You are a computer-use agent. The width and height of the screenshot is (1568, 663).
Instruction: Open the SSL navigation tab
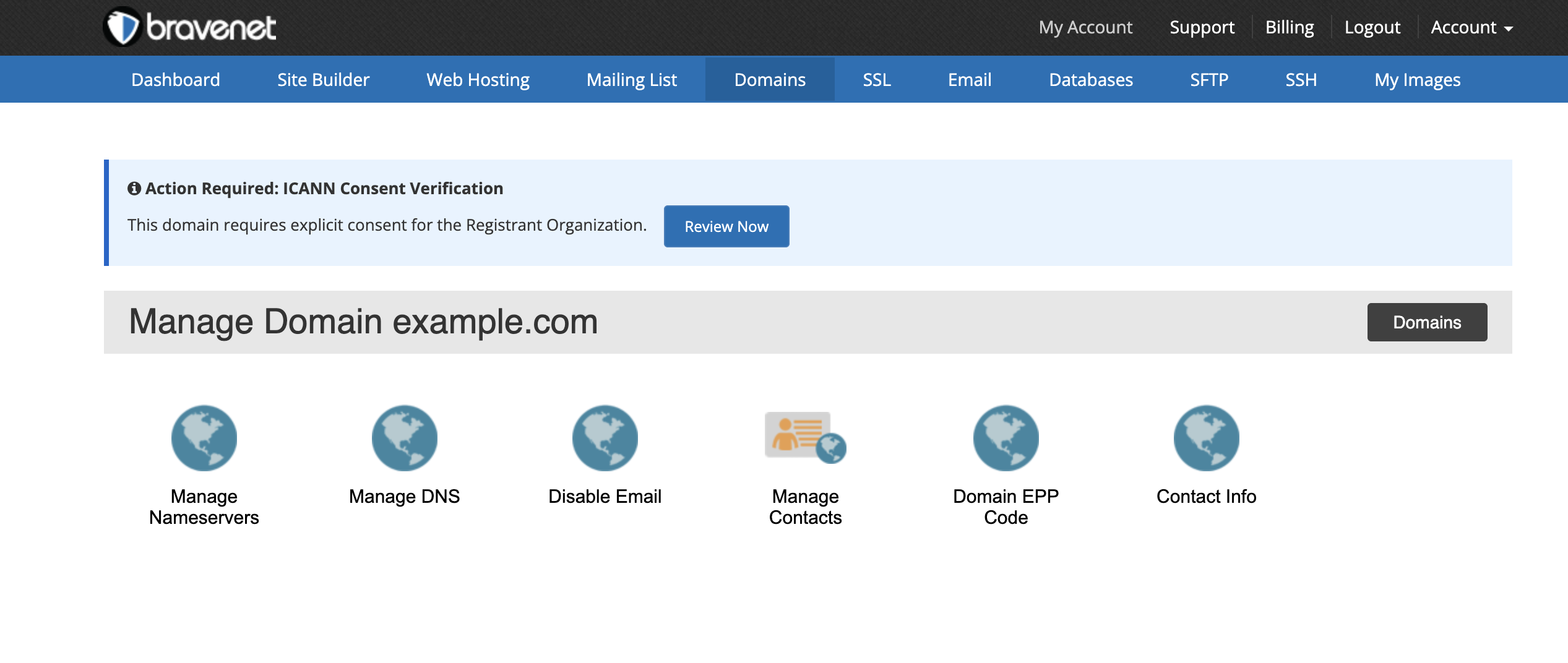tap(876, 80)
